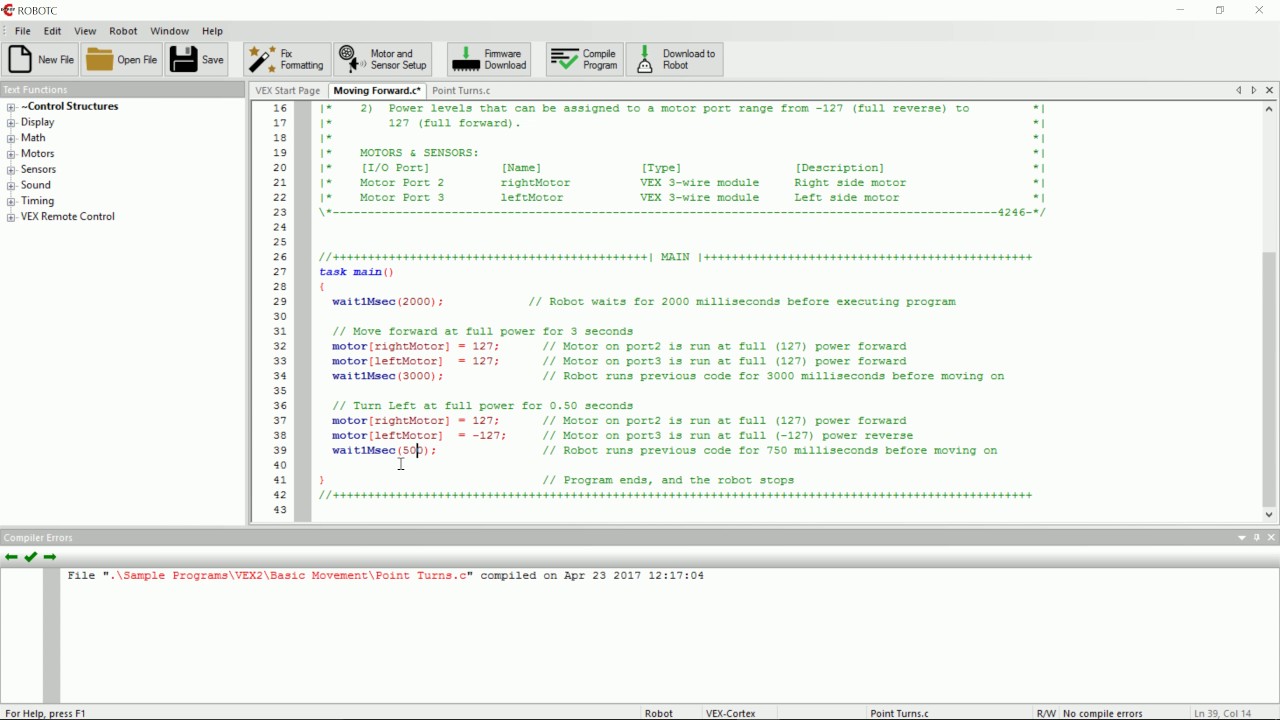This screenshot has height=720, width=1280.
Task: Expand the Motors function group
Action: (11, 154)
